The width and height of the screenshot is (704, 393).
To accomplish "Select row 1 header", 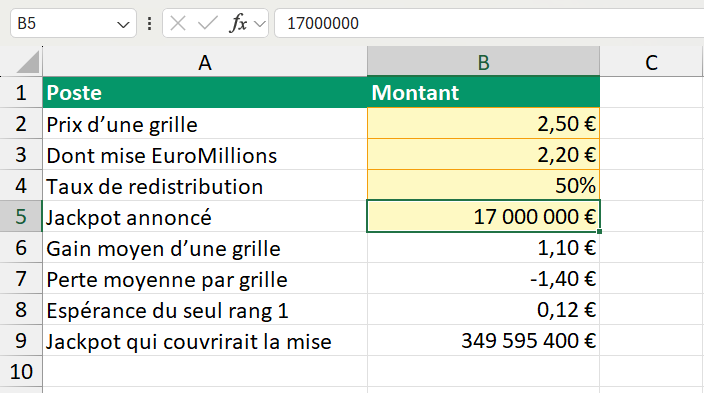I will pyautogui.click(x=21, y=93).
